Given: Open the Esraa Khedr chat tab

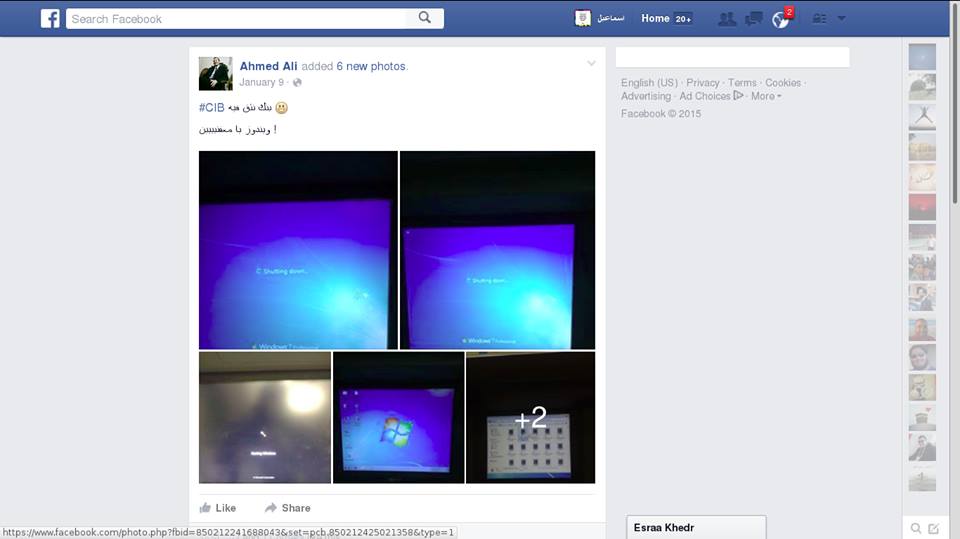Looking at the screenshot, I should pyautogui.click(x=696, y=527).
